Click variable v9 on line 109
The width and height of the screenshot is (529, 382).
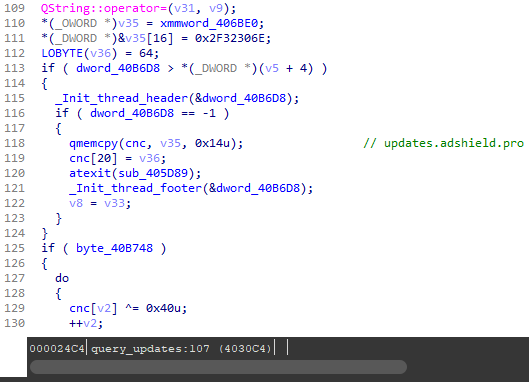216,8
